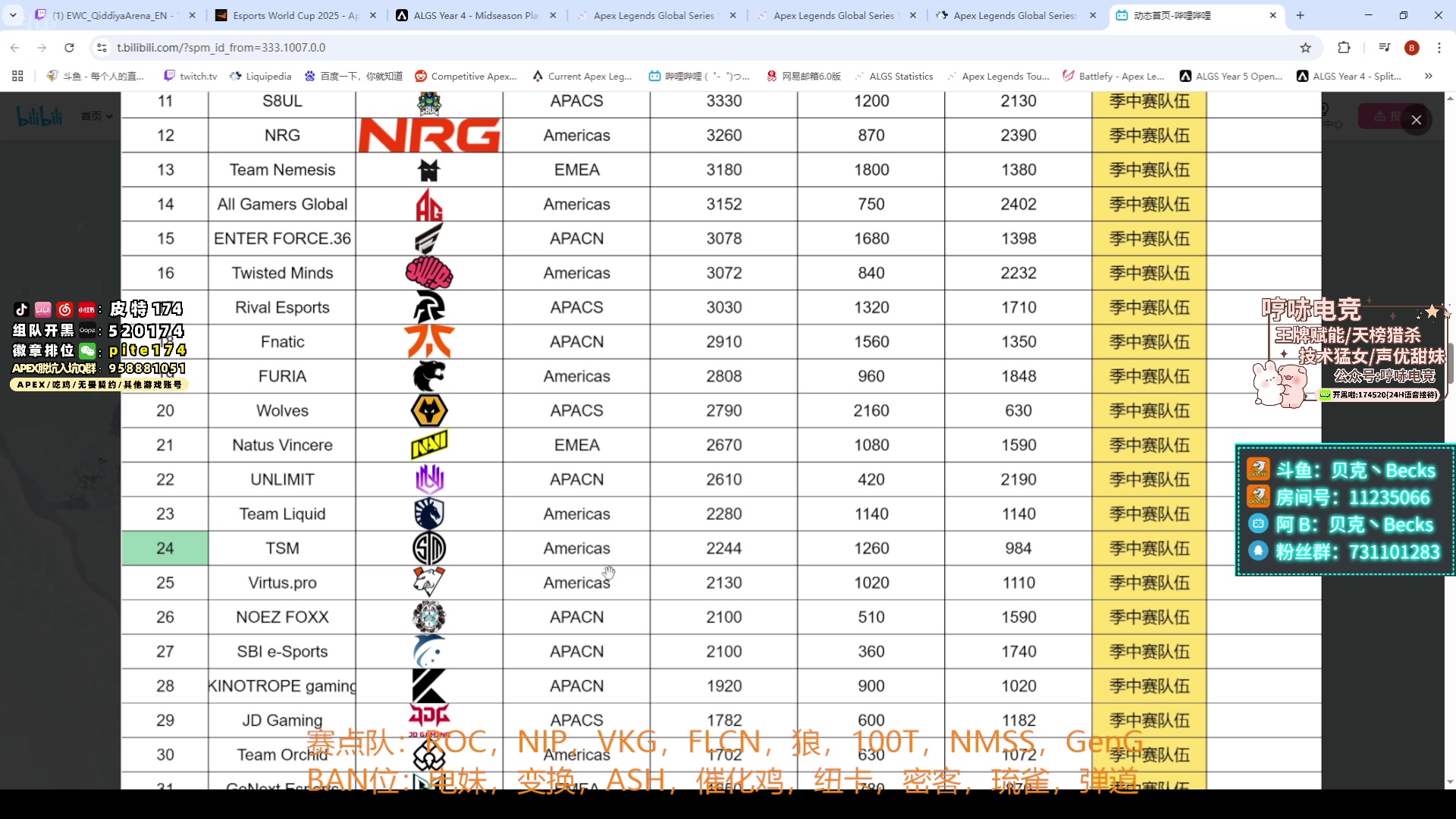
Task: Expand the tab search dropdown arrow
Action: [13, 15]
